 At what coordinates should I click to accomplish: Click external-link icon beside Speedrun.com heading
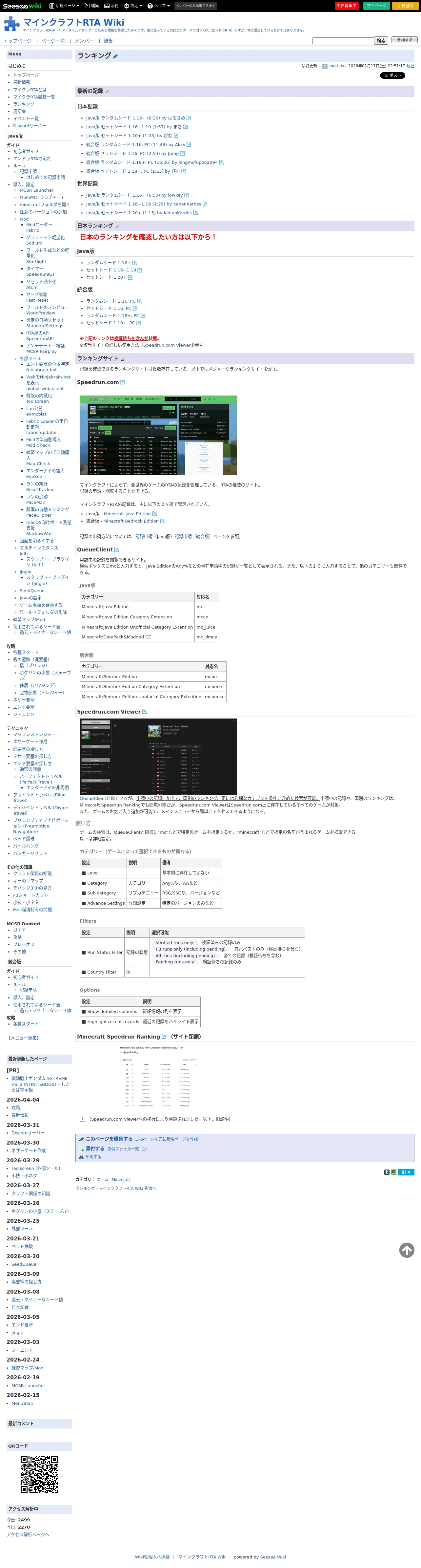click(x=122, y=382)
